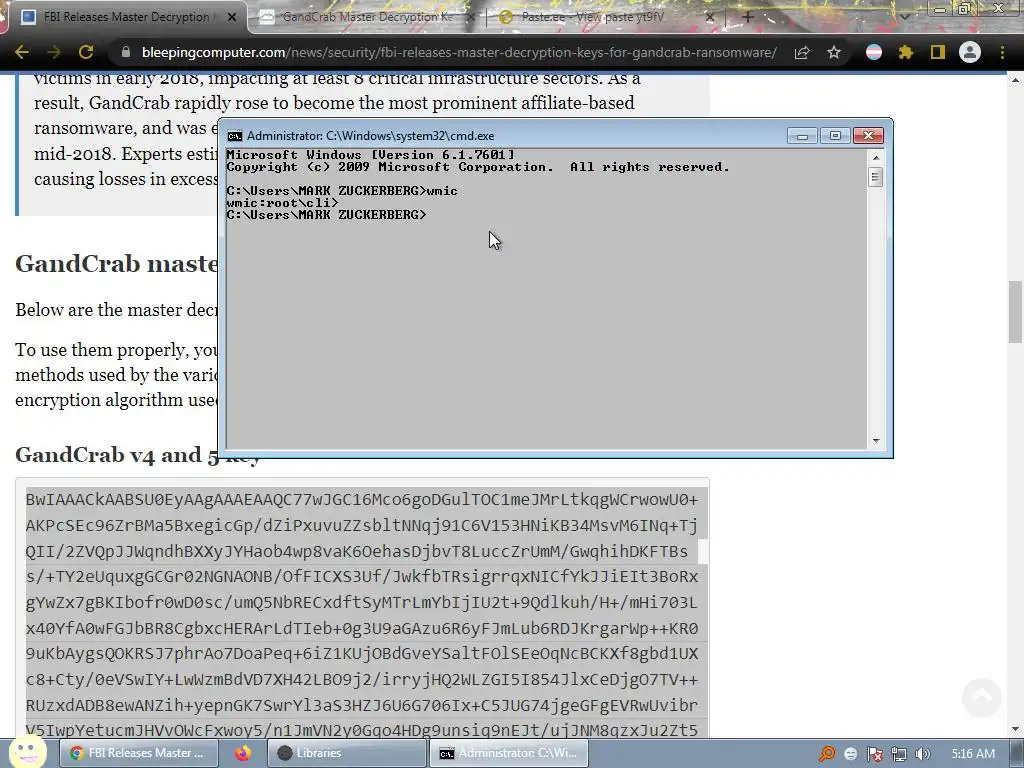Viewport: 1024px width, 768px height.
Task: Click the address bar URL field
Action: point(459,52)
